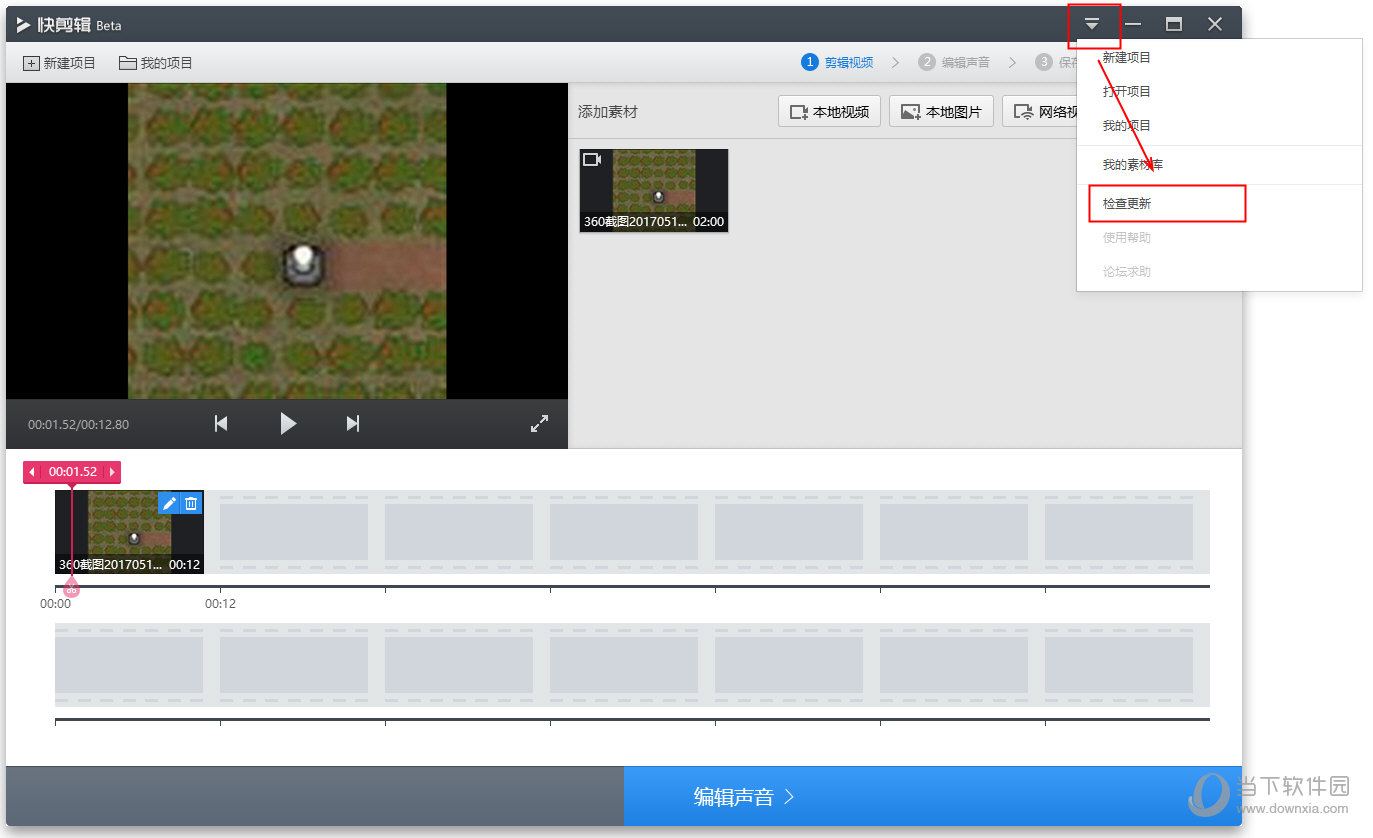Click the scissors cut marker on timeline
The width and height of the screenshot is (1373, 838).
pos(71,589)
